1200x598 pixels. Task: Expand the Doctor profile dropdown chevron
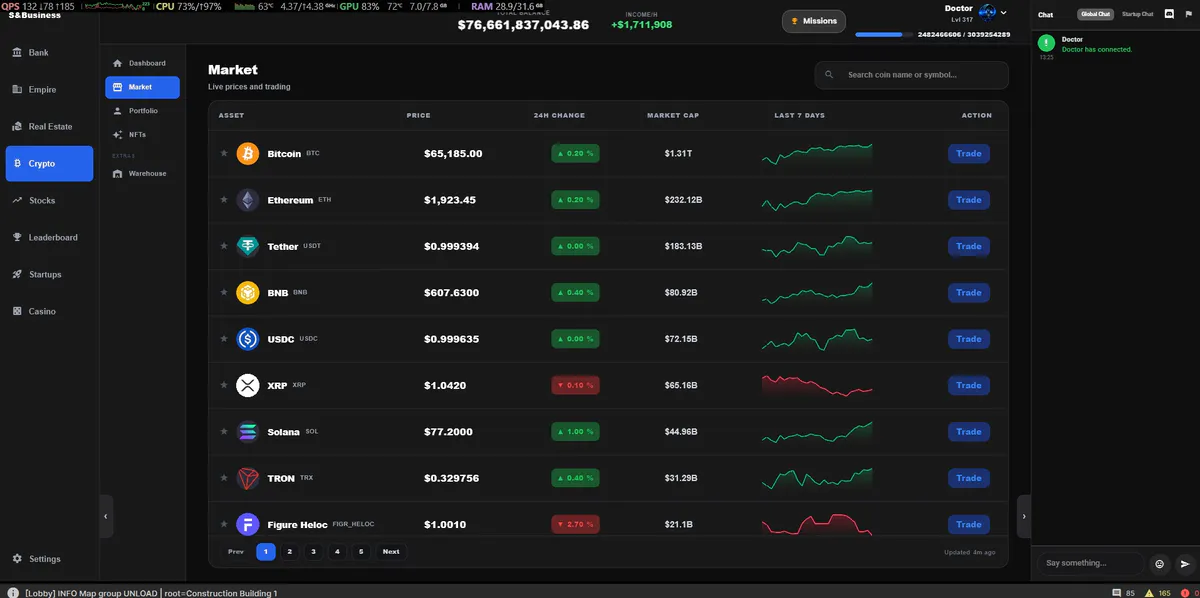1004,13
